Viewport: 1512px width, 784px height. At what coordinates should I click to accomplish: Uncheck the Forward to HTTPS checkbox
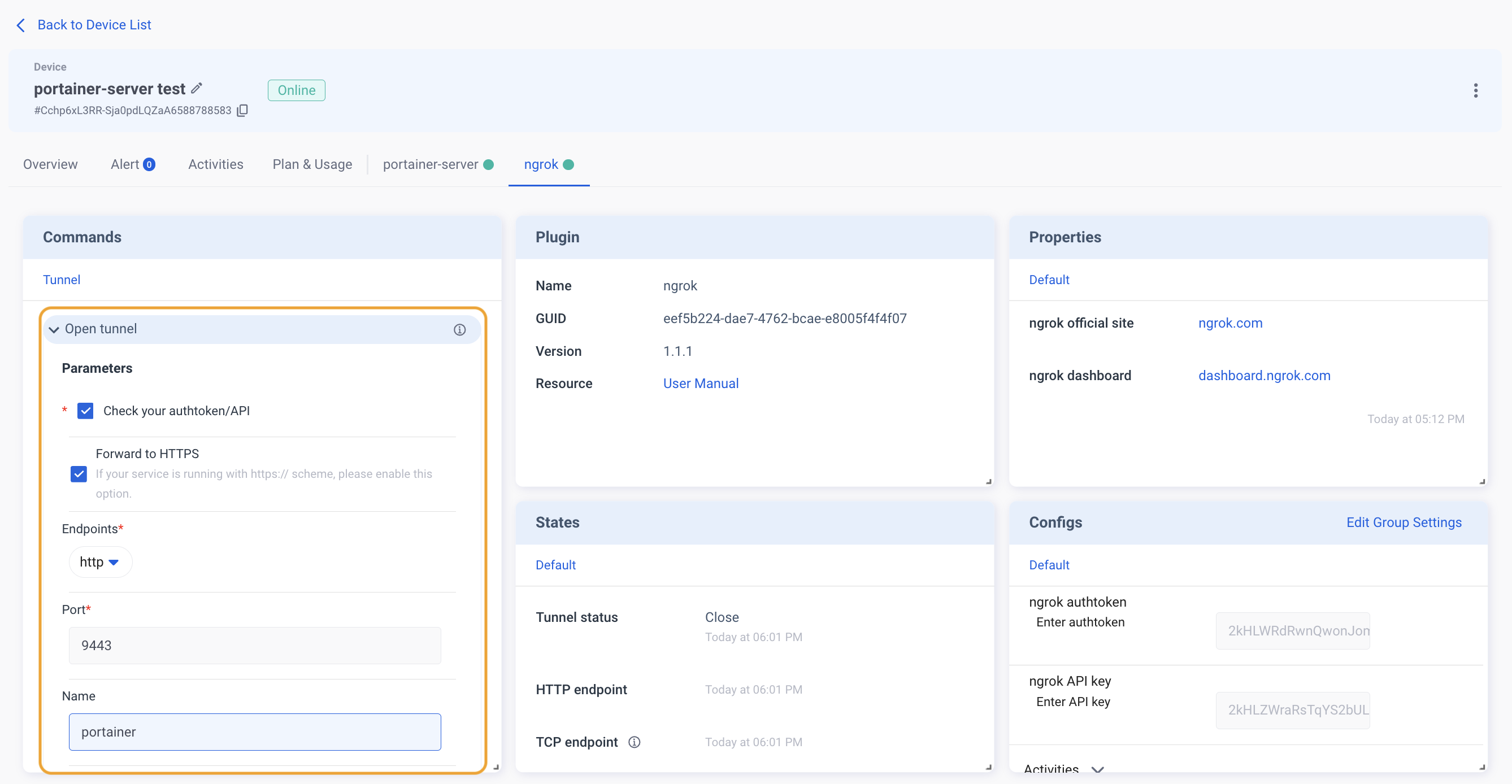[x=79, y=474]
